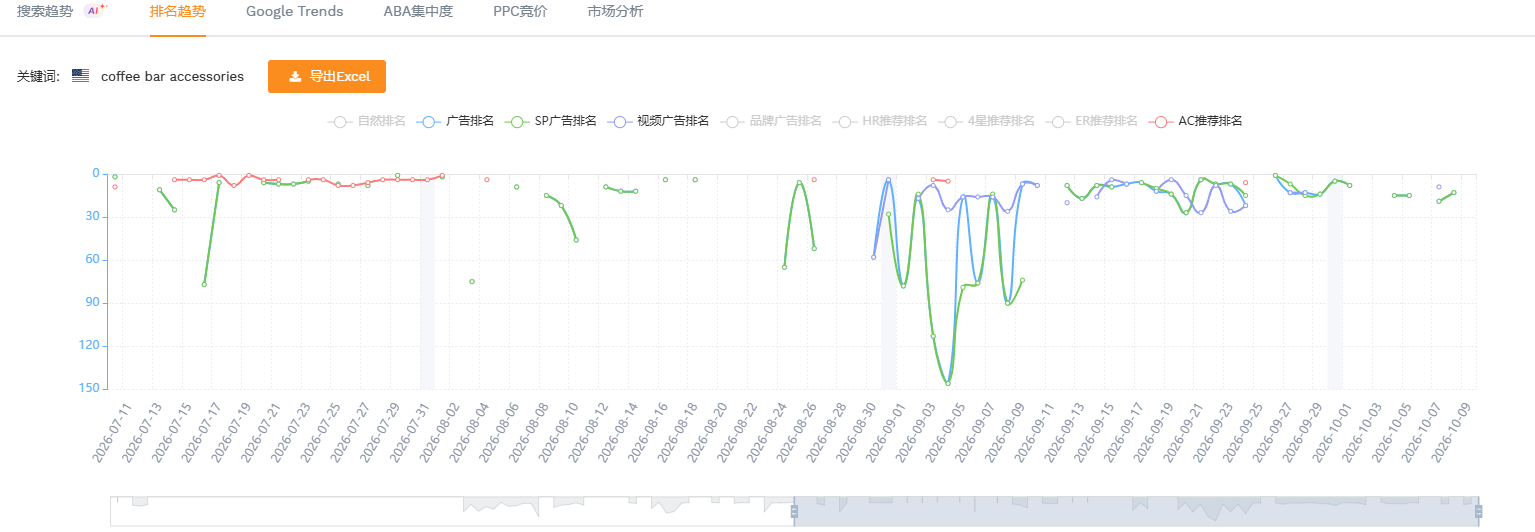Go to the PPC竞价 tab
This screenshot has width=1535, height=532.
(x=520, y=12)
